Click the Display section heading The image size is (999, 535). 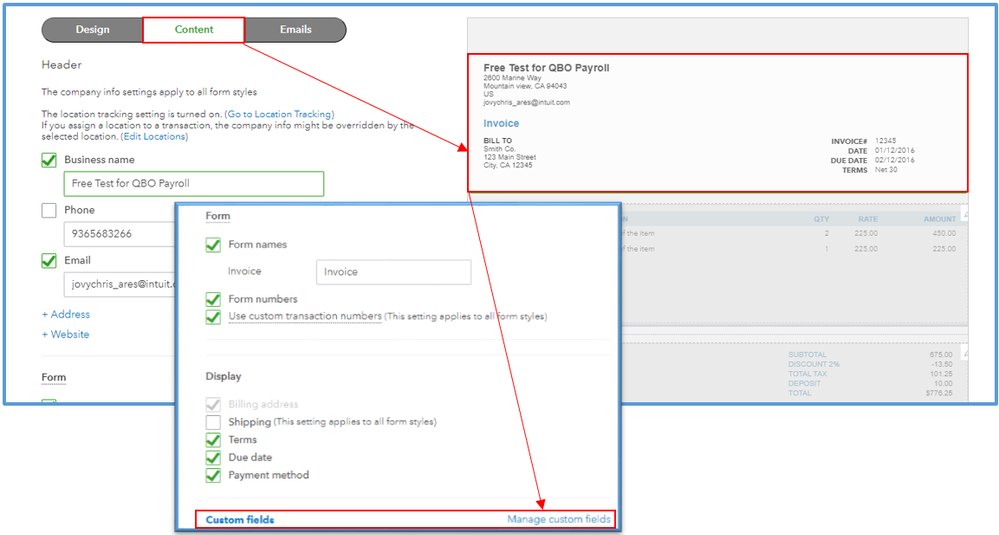coord(223,376)
